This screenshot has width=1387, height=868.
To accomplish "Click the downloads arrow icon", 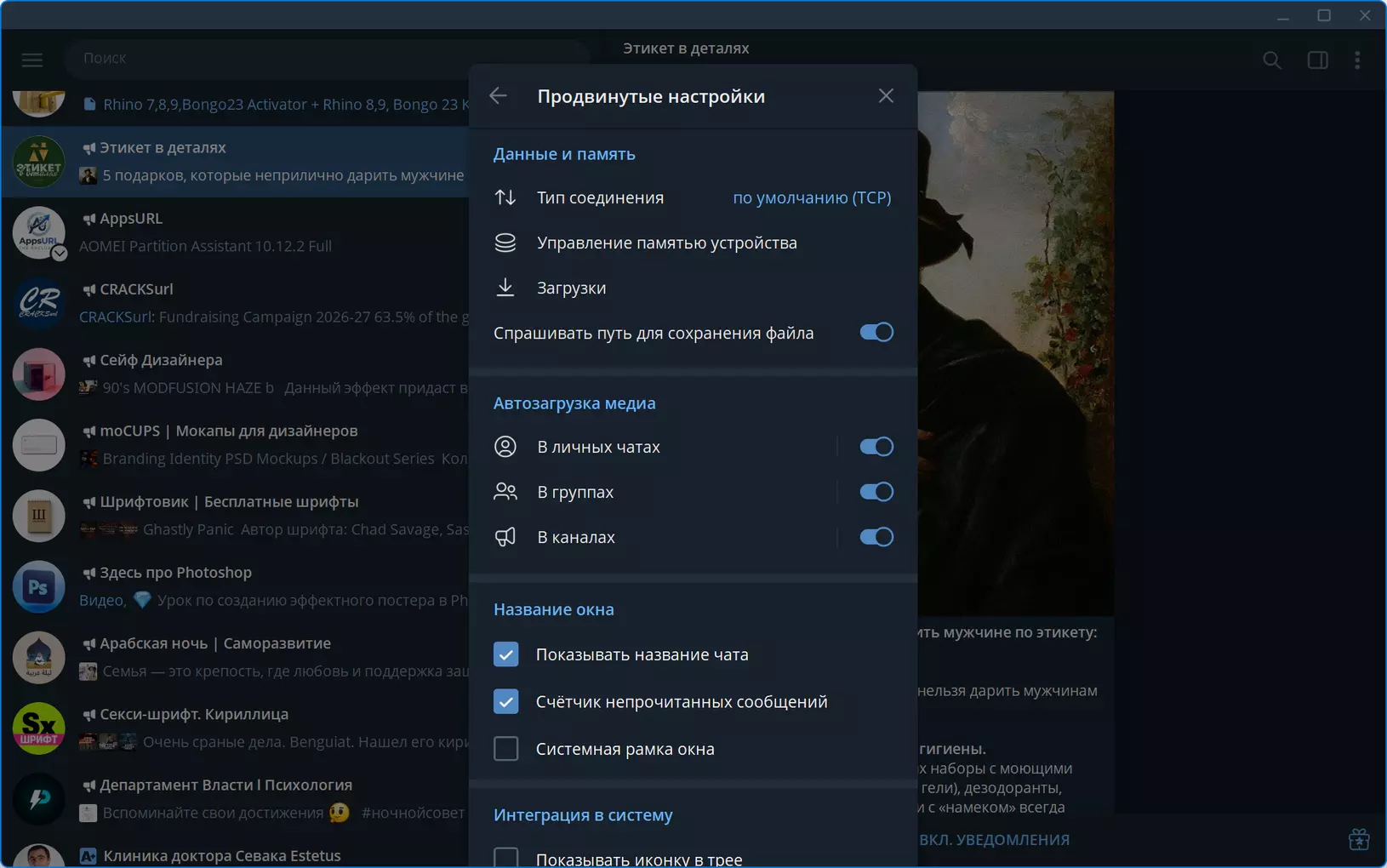I will coord(505,288).
